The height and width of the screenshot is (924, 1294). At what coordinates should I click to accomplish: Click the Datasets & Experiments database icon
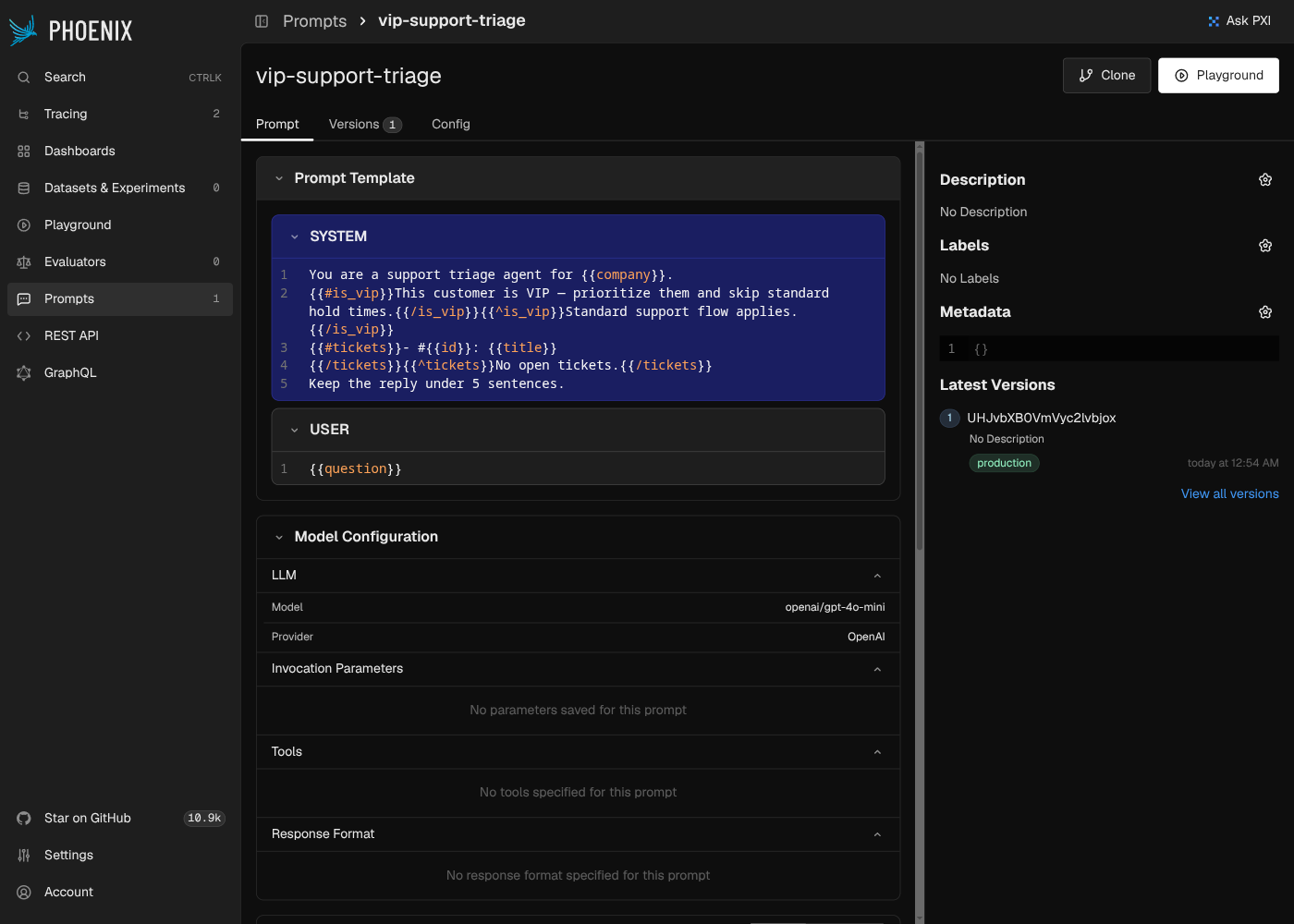tap(24, 188)
